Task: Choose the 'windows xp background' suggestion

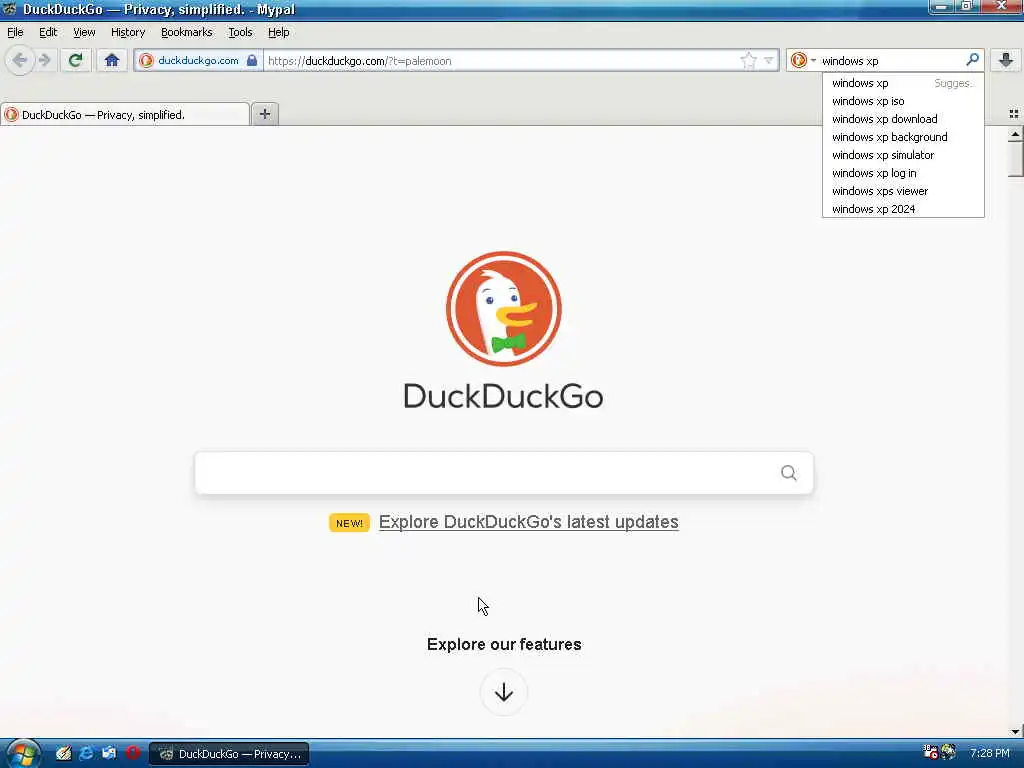Action: pyautogui.click(x=903, y=137)
